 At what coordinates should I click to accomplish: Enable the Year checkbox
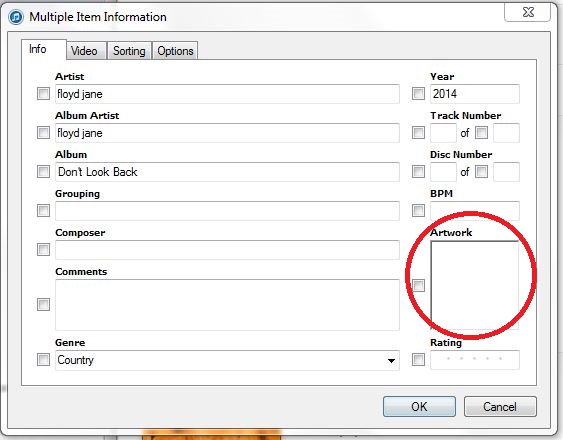418,94
